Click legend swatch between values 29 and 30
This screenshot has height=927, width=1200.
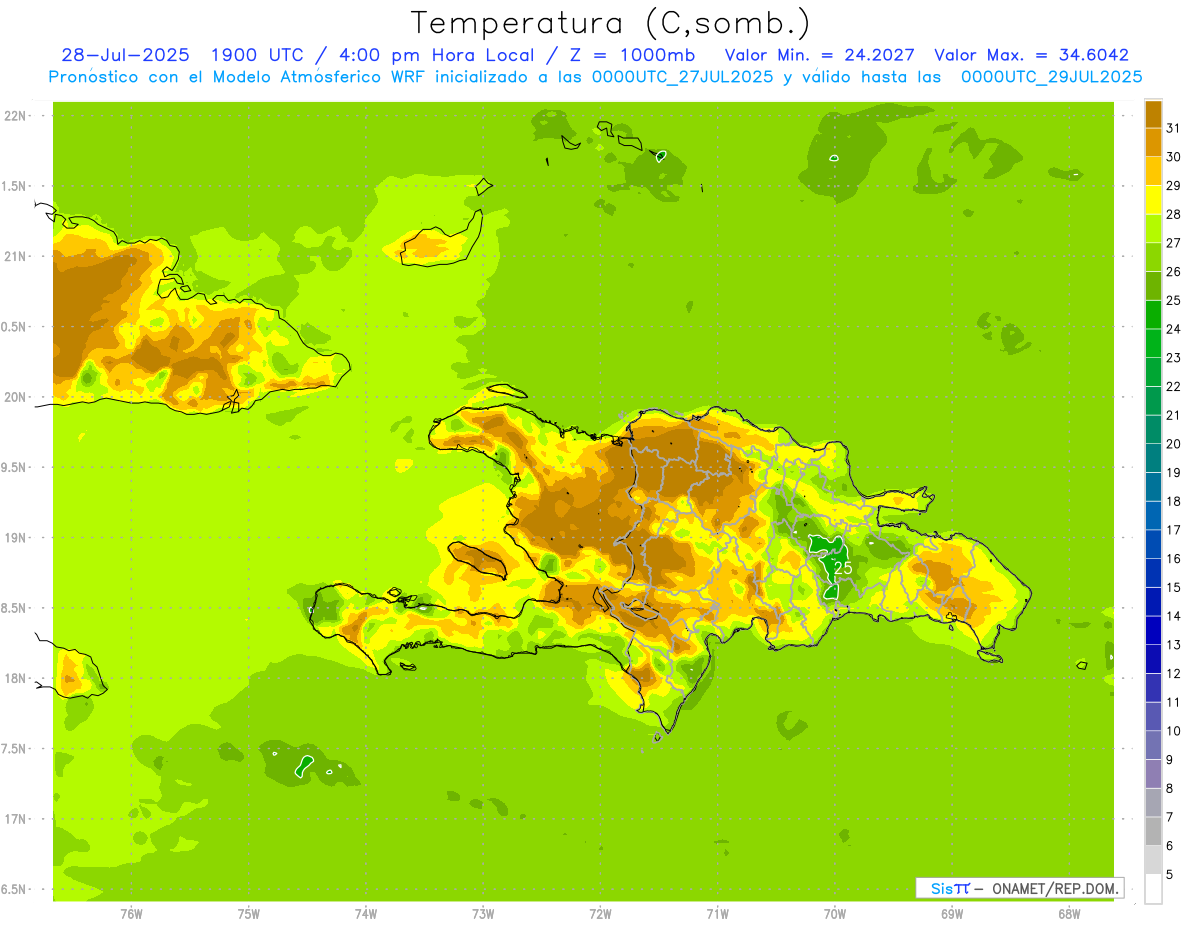(1153, 171)
